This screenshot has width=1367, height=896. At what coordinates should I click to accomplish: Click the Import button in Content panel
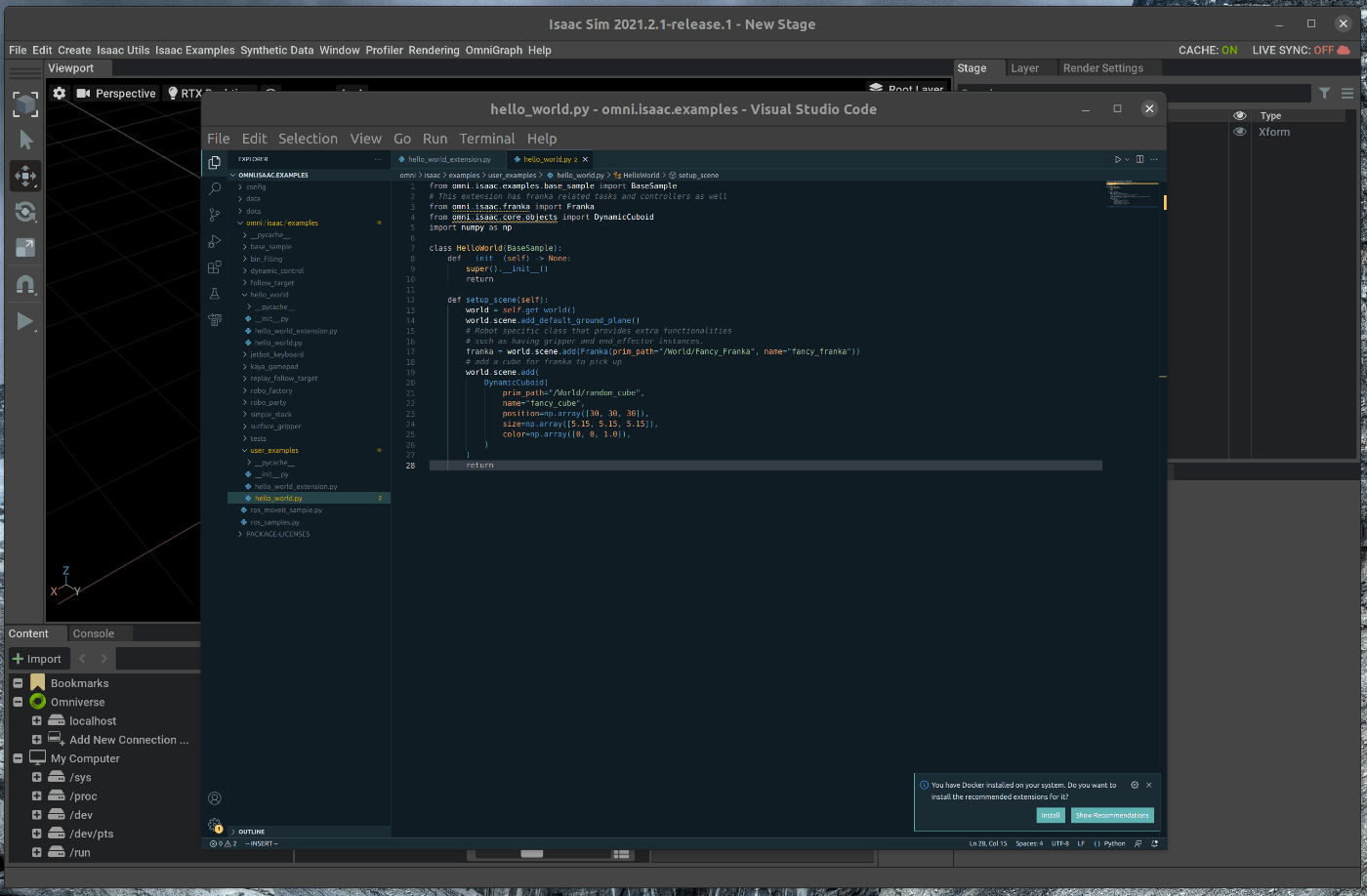(x=37, y=659)
